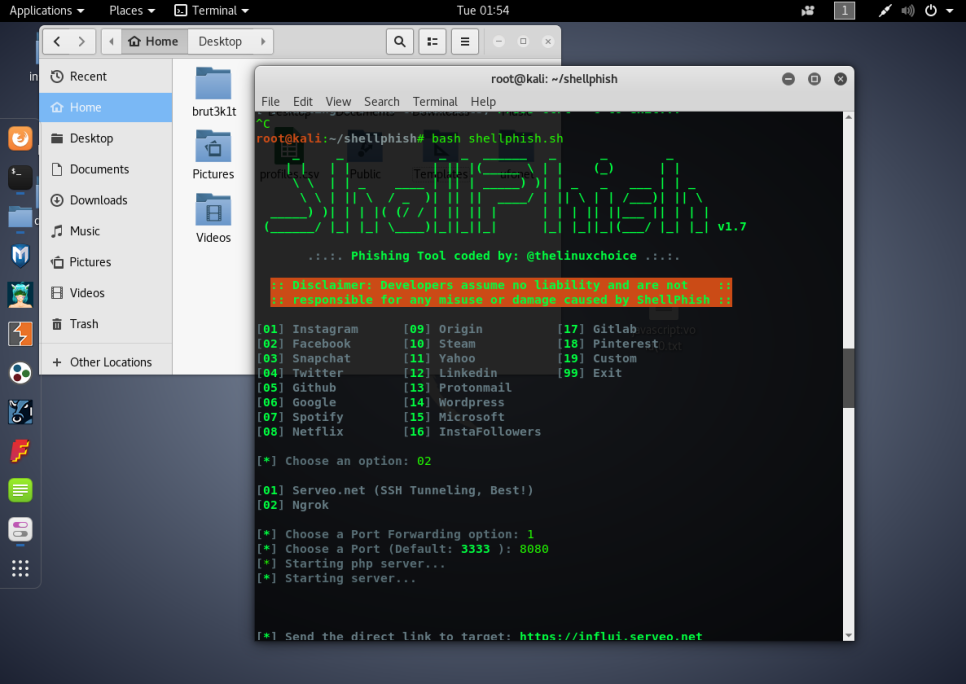Select Music in the file manager sidebar

click(106, 230)
